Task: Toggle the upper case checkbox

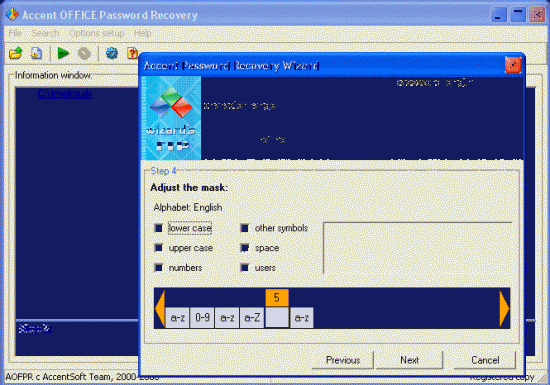Action: pyautogui.click(x=159, y=248)
